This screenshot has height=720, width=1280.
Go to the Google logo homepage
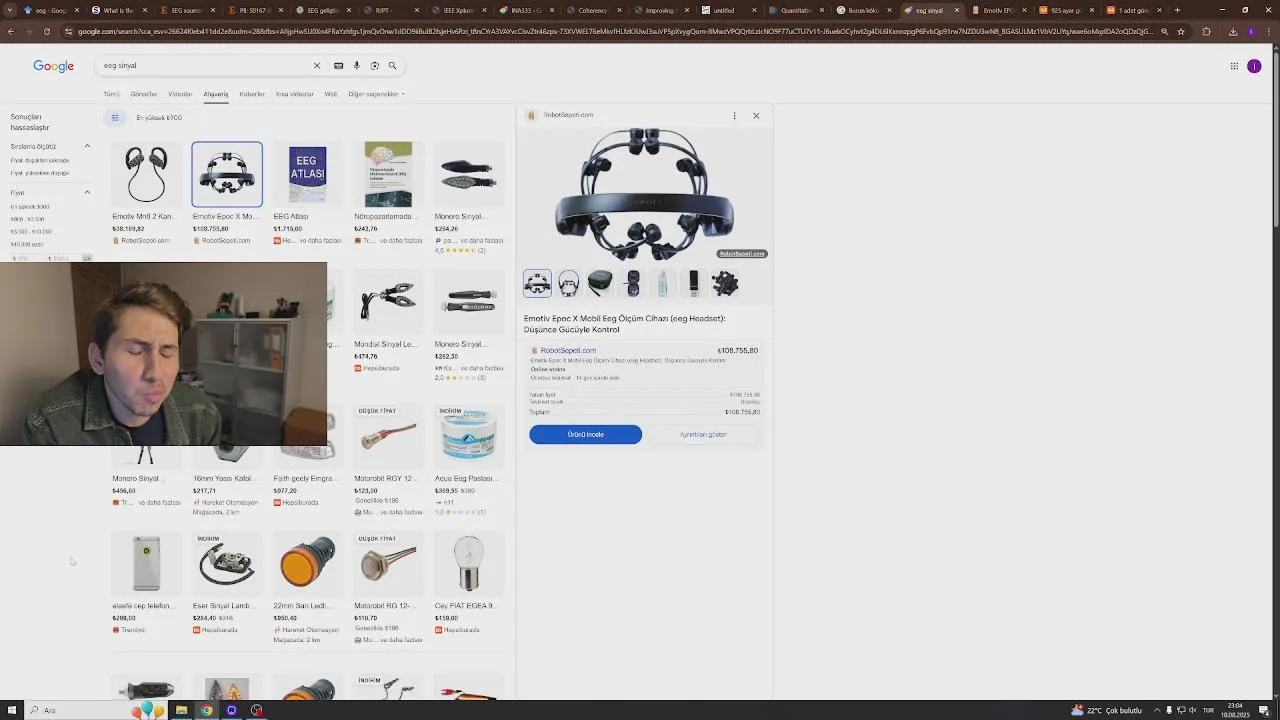tap(54, 66)
